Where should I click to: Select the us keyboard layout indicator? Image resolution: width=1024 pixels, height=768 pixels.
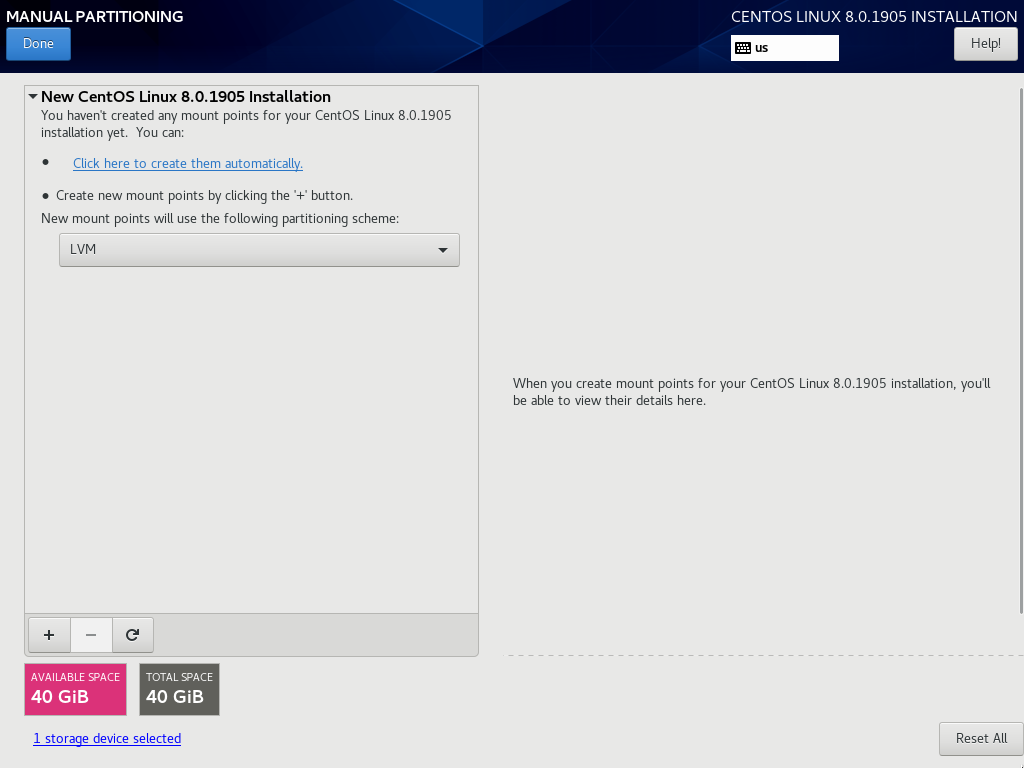784,48
